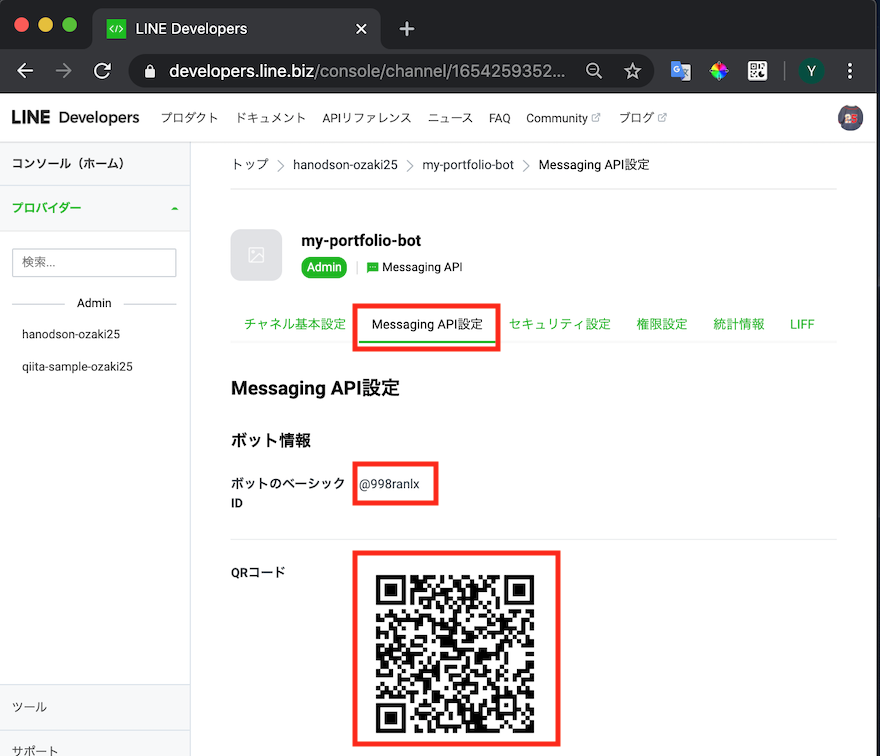
Task: Click the channel icon placeholder image
Action: point(256,255)
